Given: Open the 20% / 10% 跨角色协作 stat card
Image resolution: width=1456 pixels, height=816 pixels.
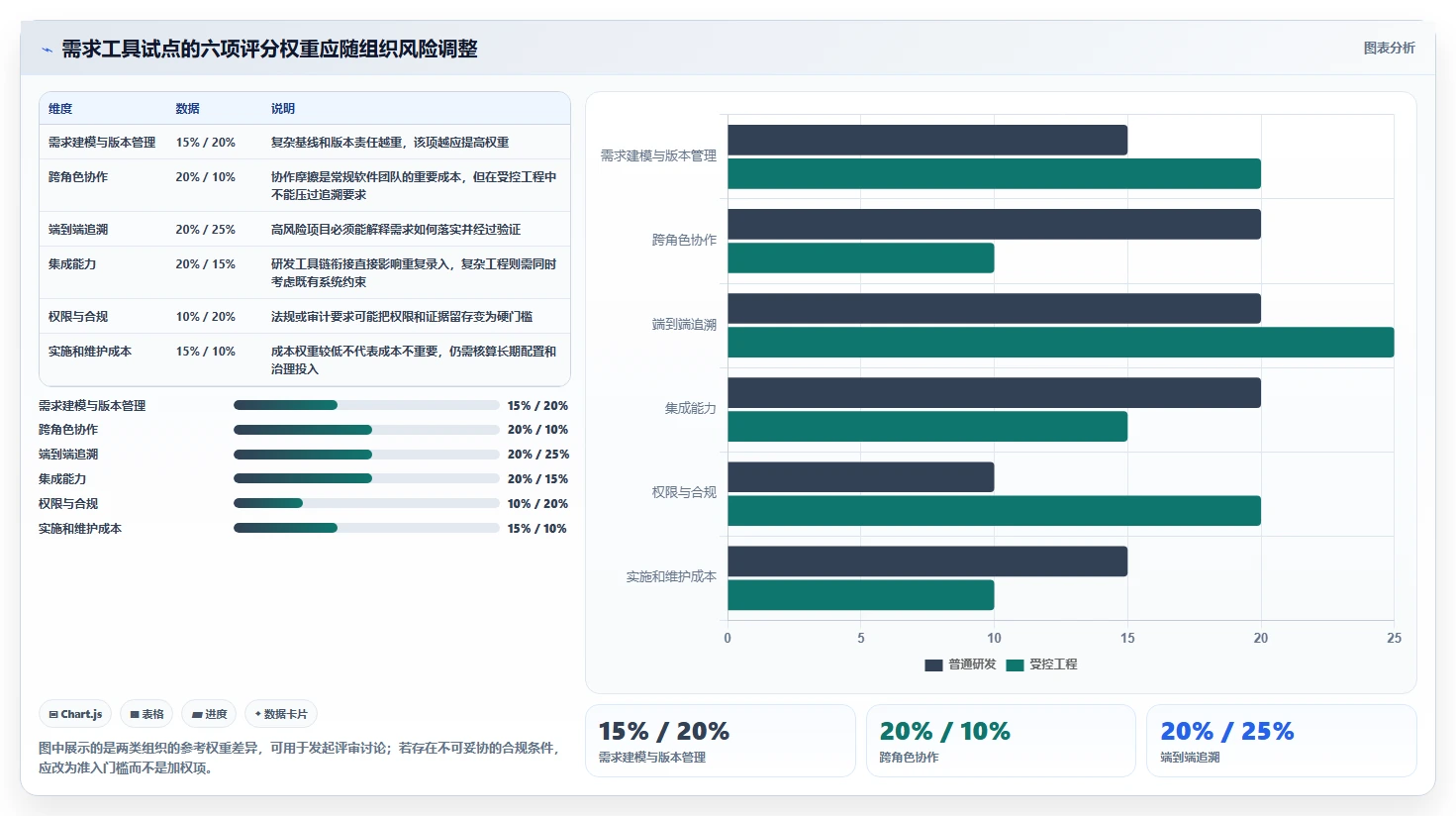Looking at the screenshot, I should point(1001,741).
